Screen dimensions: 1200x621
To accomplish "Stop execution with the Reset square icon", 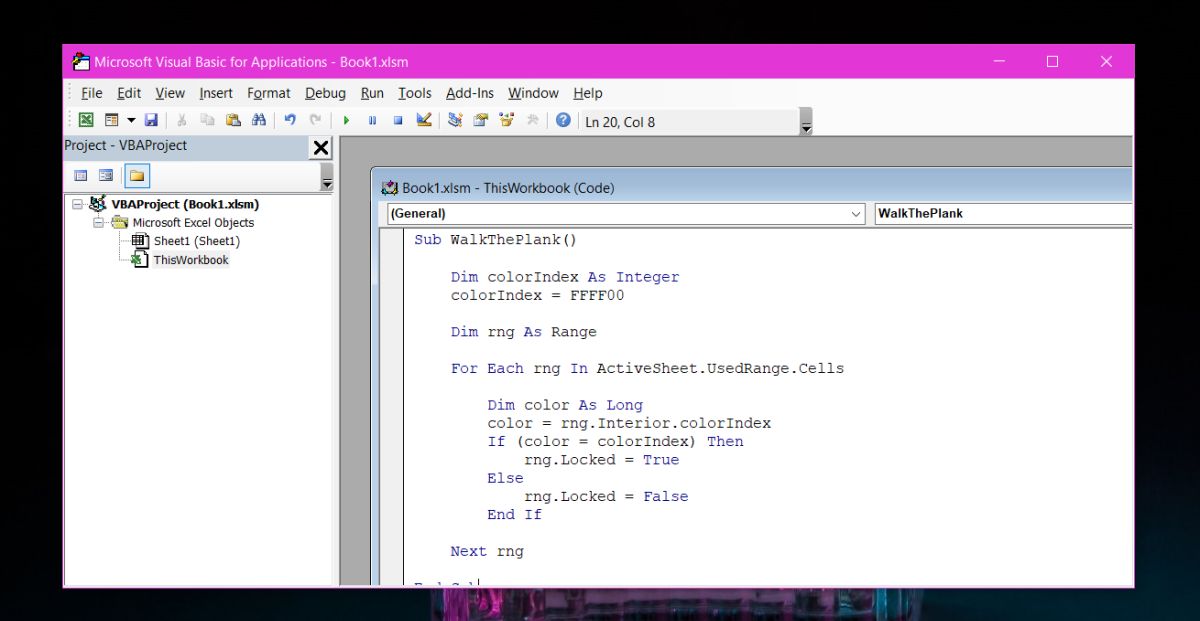I will (x=397, y=120).
